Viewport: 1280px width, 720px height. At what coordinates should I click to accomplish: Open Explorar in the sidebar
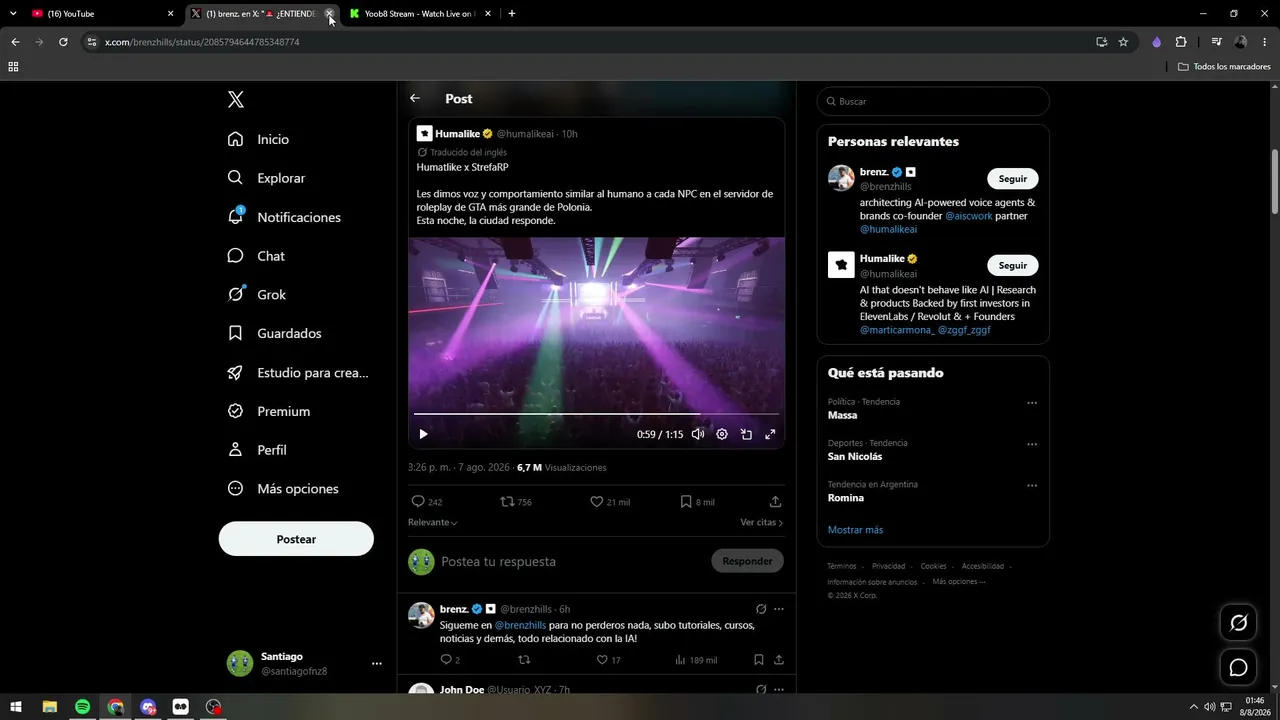tap(266, 178)
